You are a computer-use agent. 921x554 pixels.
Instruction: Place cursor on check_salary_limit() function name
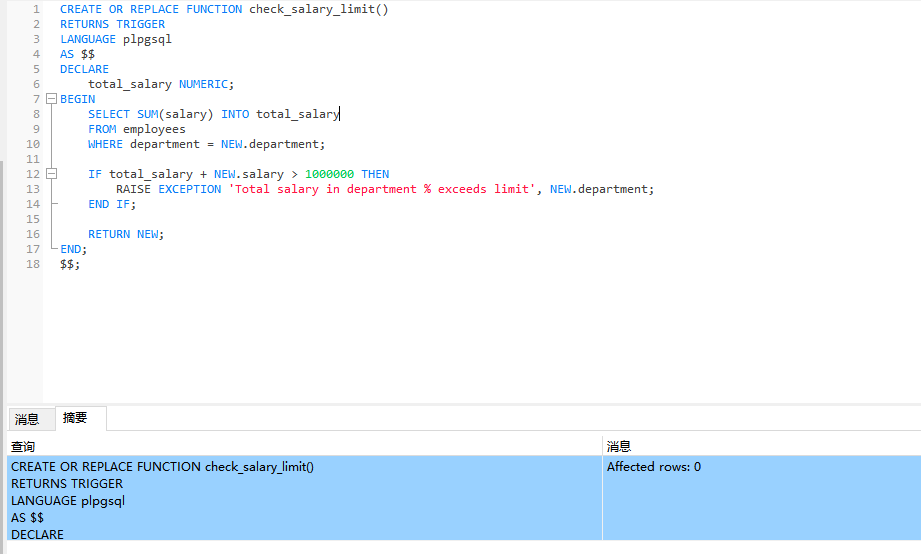(318, 9)
